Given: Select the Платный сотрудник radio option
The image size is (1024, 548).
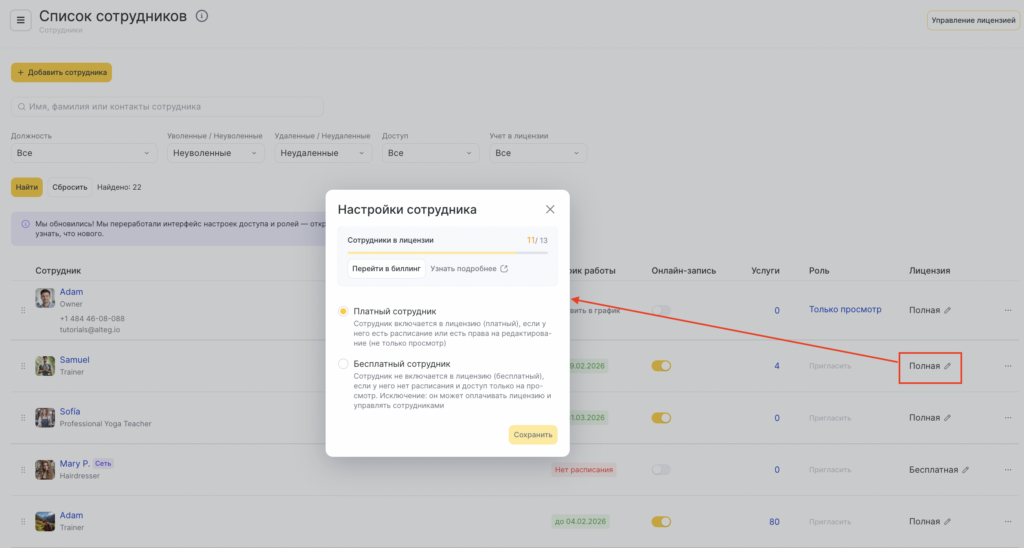Looking at the screenshot, I should 344,312.
